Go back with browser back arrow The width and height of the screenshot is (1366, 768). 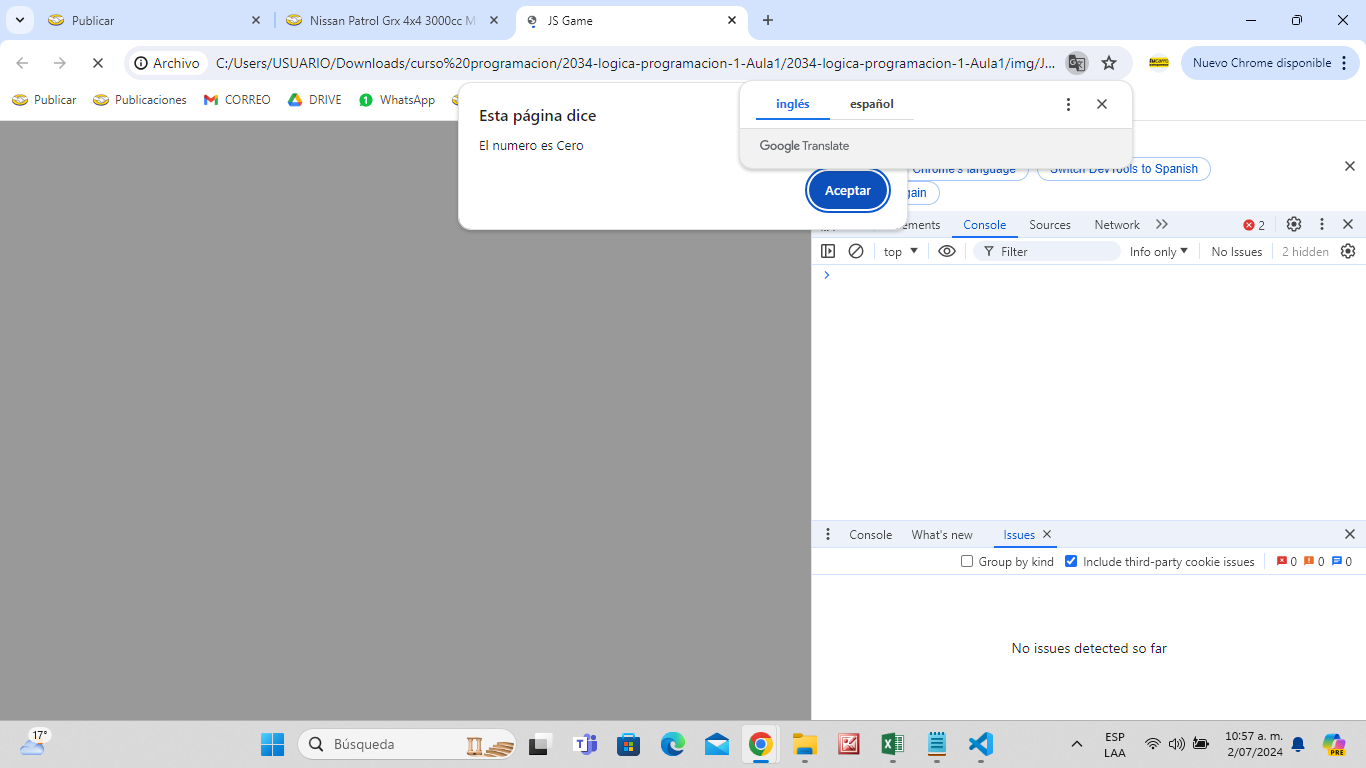pos(22,63)
